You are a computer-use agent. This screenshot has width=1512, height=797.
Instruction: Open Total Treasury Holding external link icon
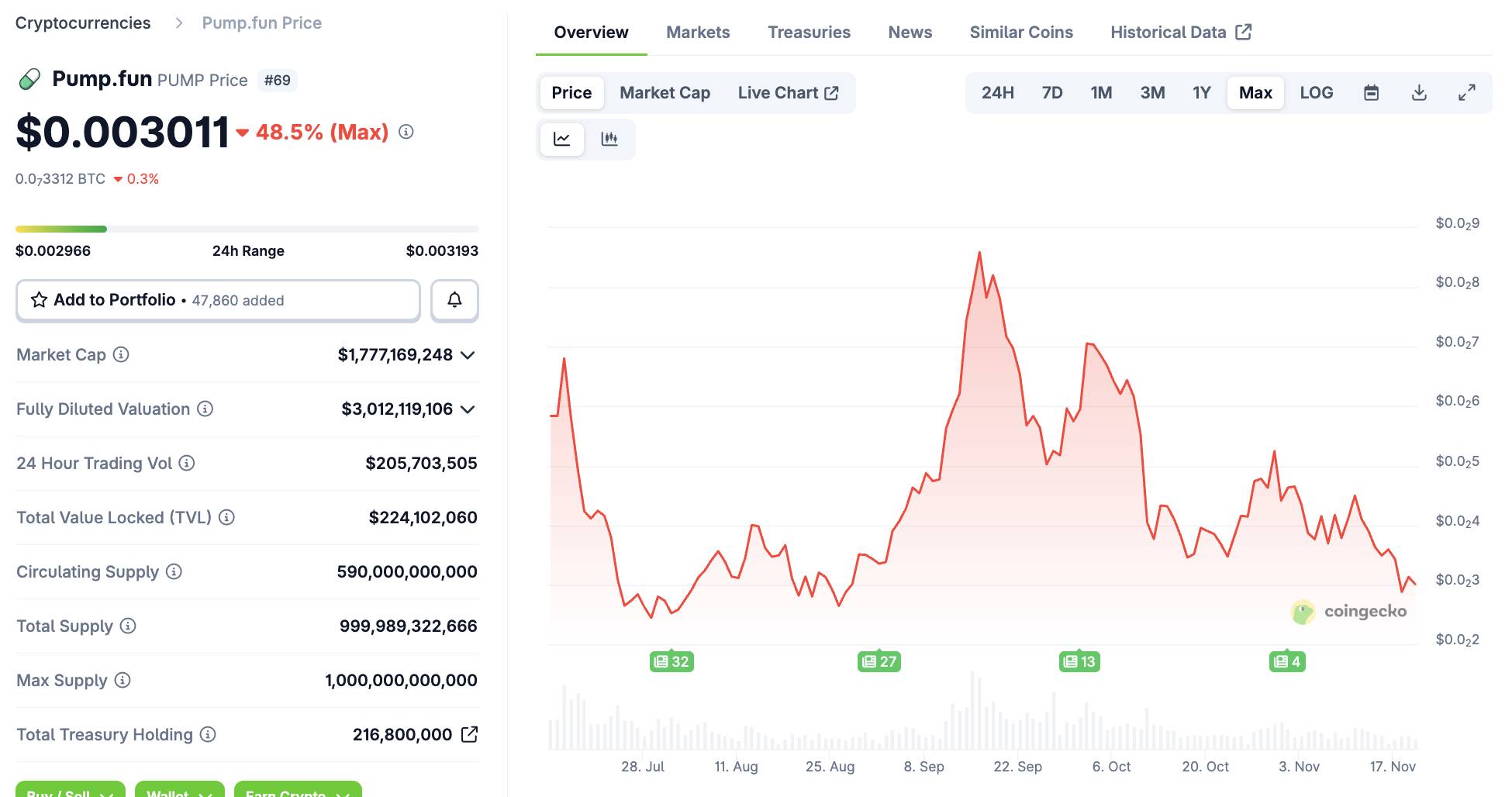click(x=469, y=734)
